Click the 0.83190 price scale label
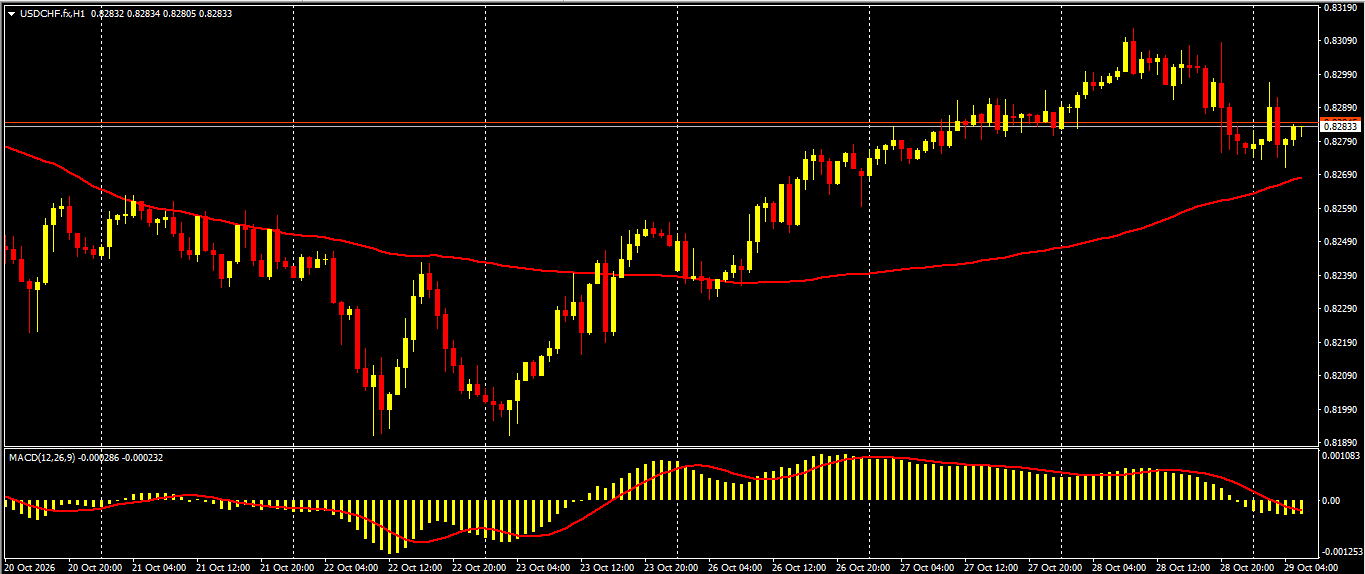 [x=1340, y=8]
